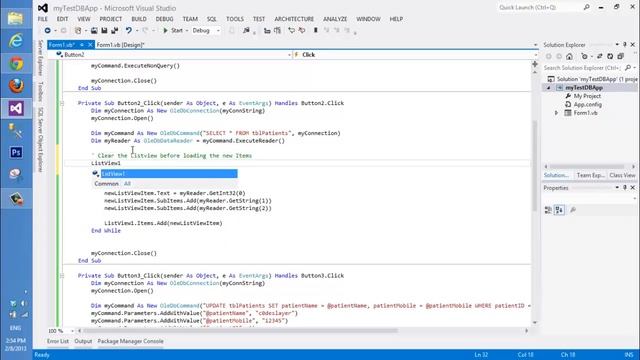Select App.config in Solution Explorer
The image size is (640, 360).
coord(587,105)
